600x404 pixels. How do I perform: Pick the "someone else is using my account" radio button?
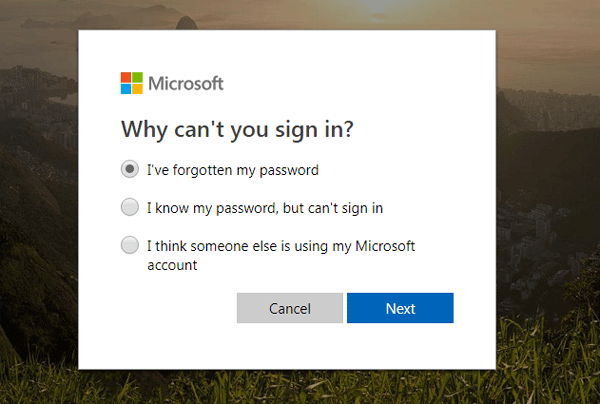(x=130, y=245)
